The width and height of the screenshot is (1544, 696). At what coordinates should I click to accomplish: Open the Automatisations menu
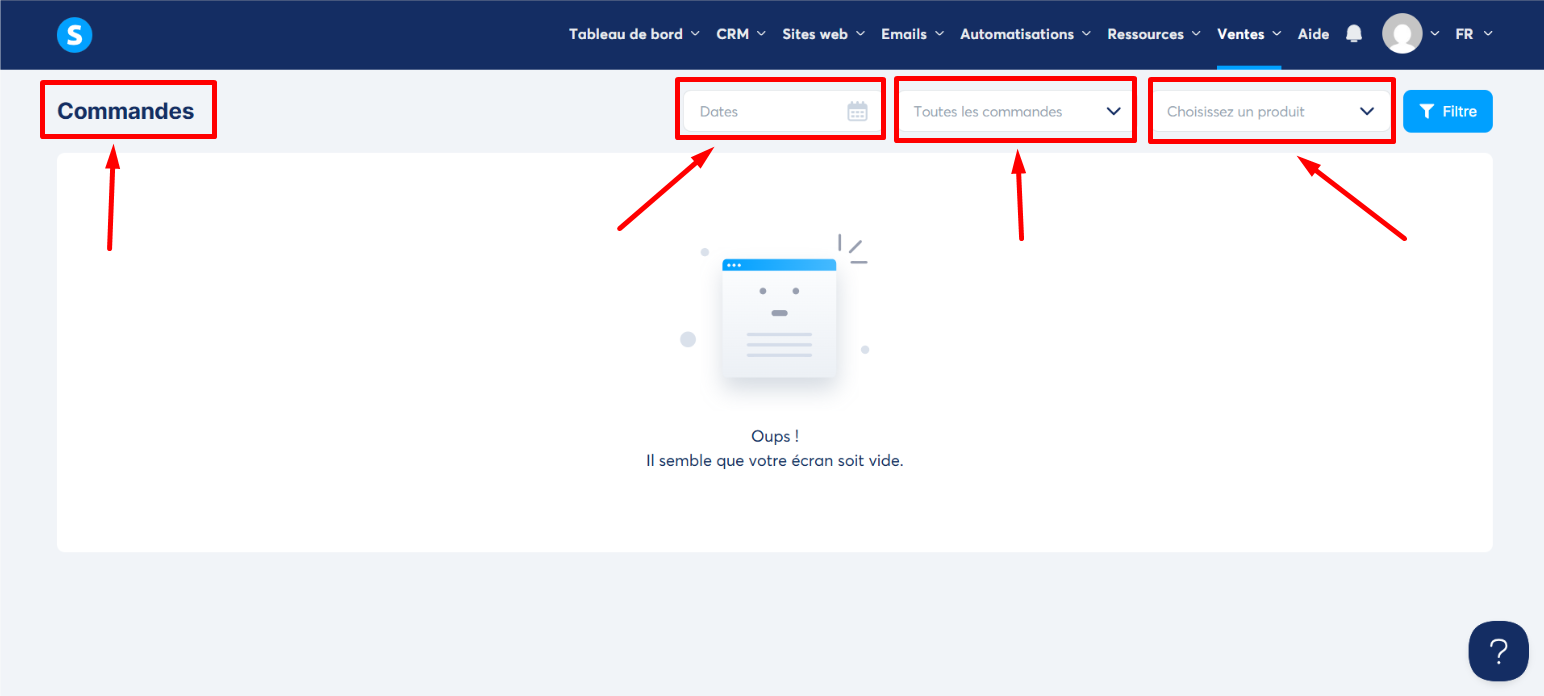(x=1025, y=34)
